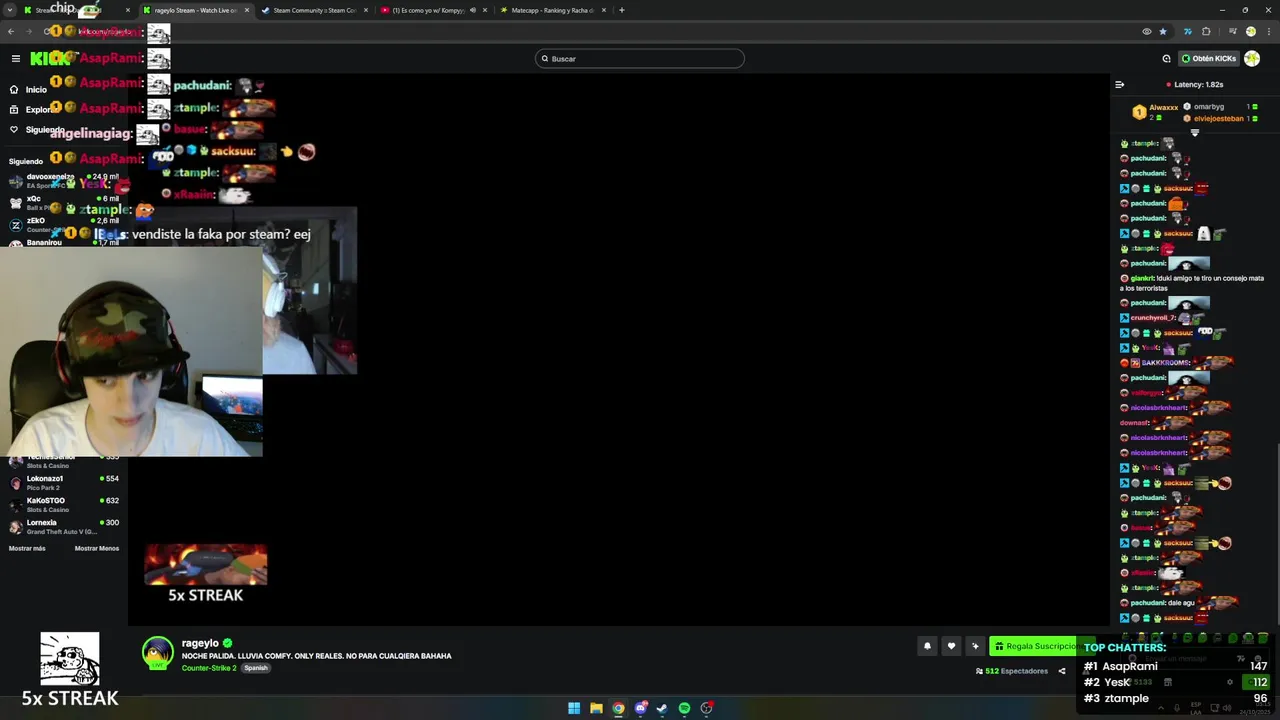Open the Chrome three-dot menu

[x=1267, y=32]
